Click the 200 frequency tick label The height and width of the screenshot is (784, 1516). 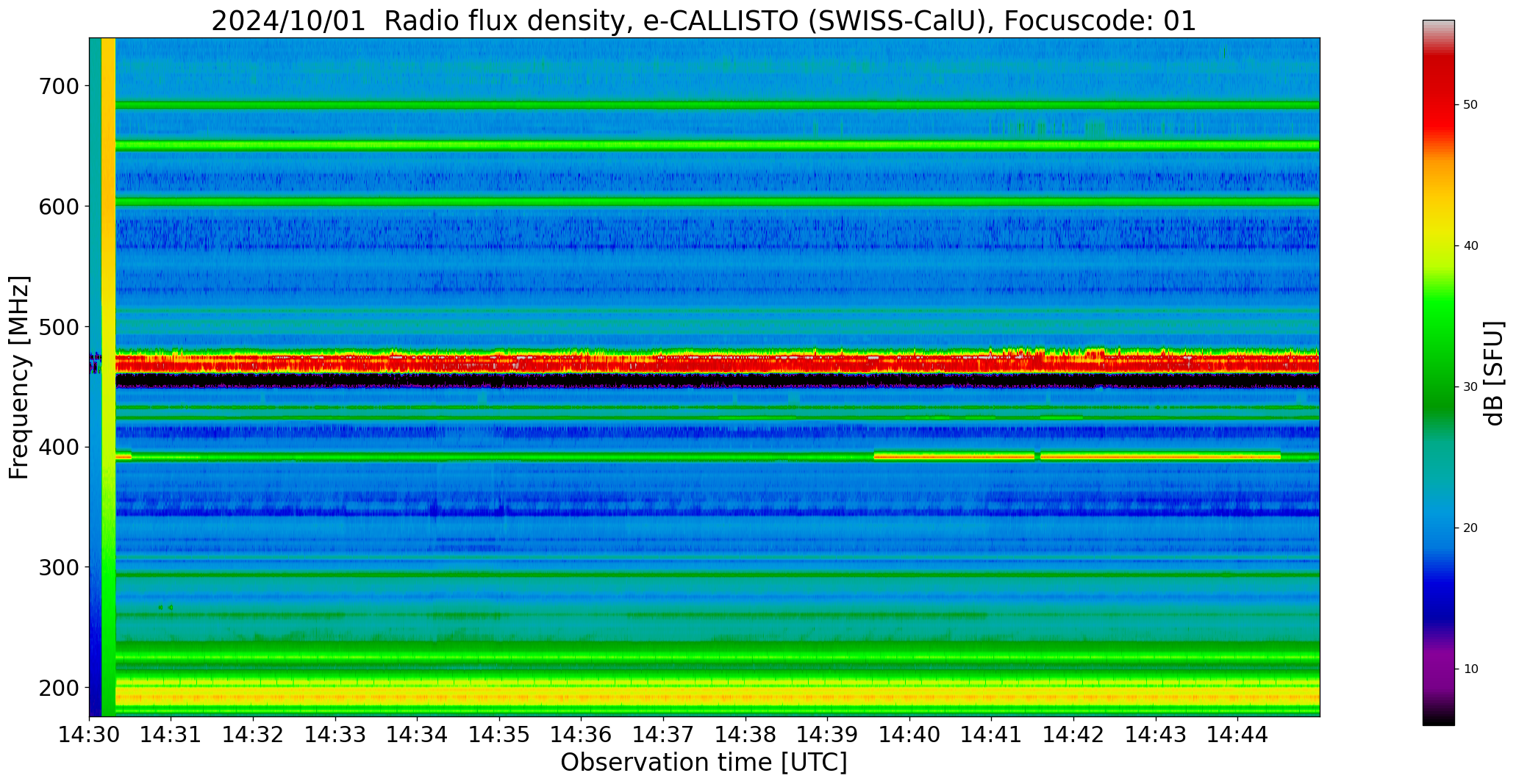point(58,688)
